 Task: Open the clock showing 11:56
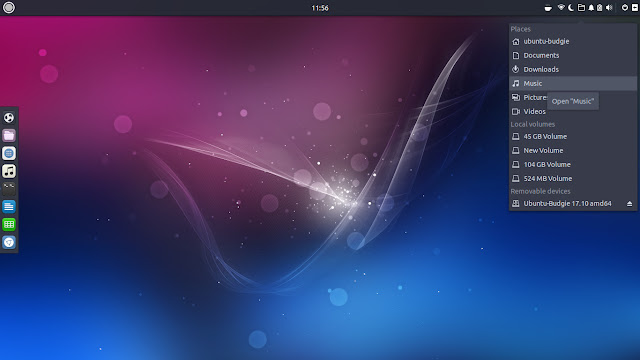click(x=320, y=8)
